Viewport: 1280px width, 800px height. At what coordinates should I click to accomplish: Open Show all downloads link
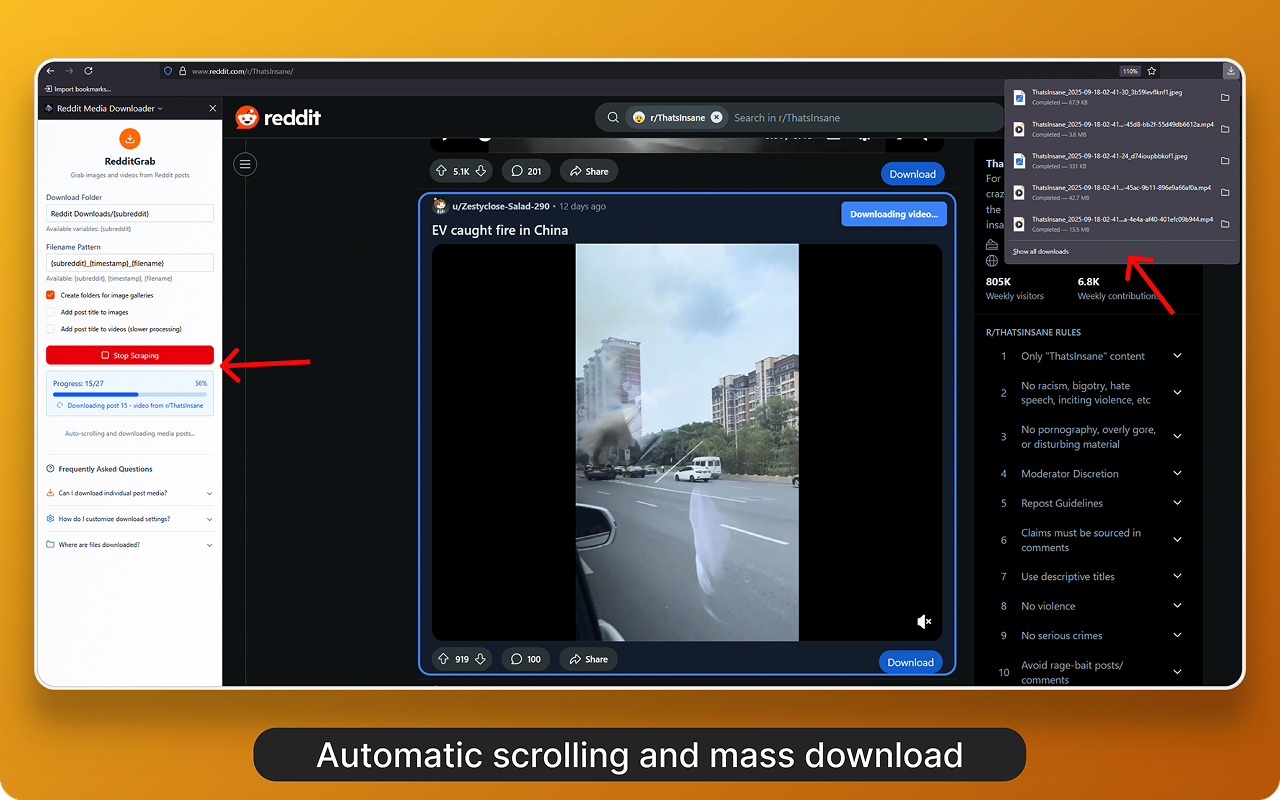[1040, 251]
